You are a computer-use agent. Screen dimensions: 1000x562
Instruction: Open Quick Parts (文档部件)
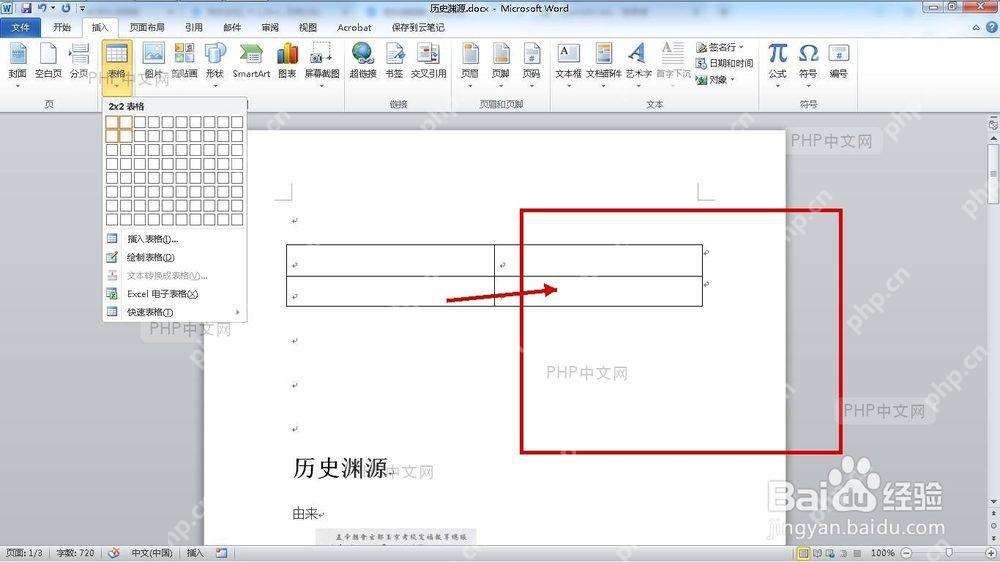603,63
